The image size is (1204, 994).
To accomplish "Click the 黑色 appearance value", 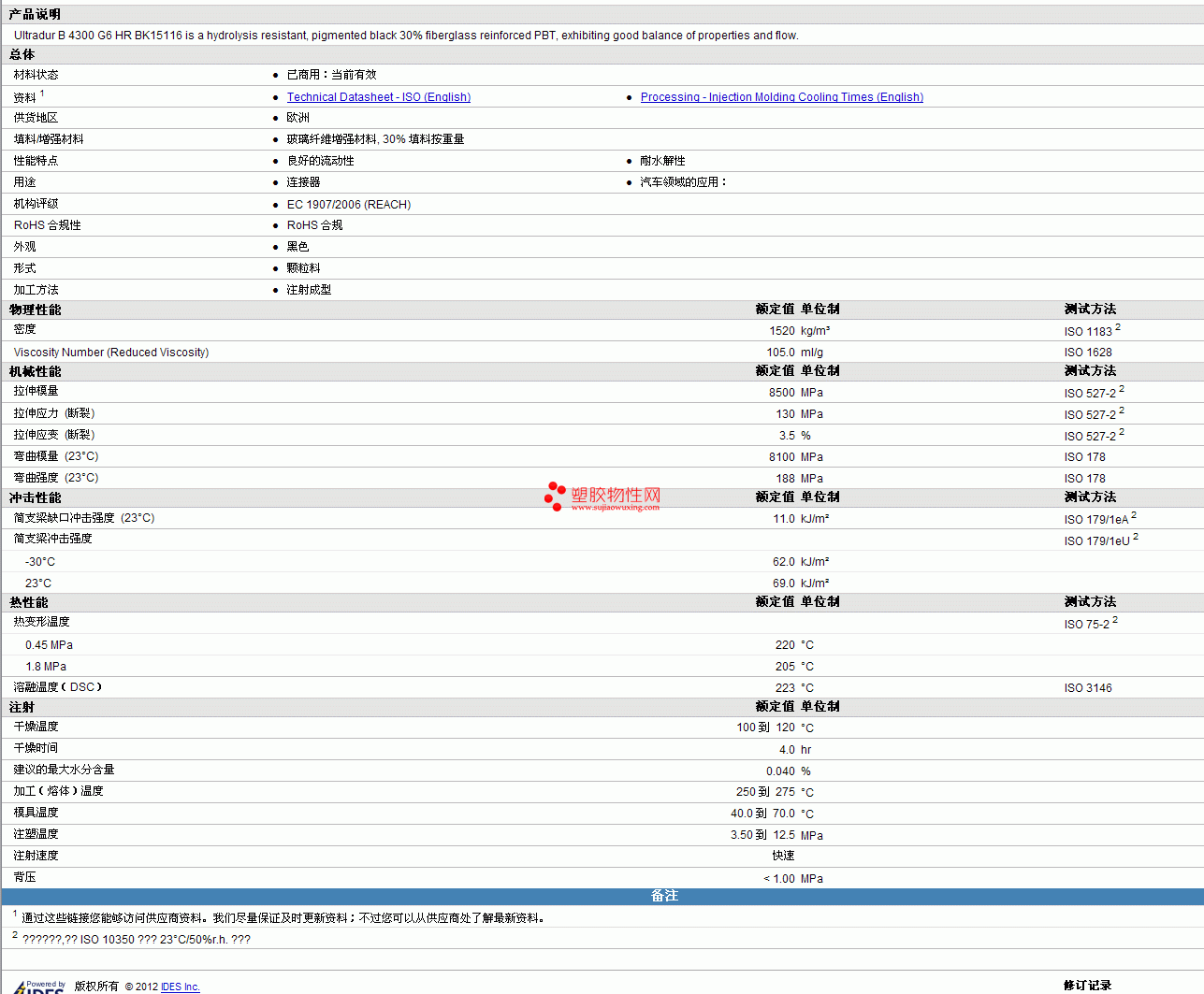I will [297, 247].
